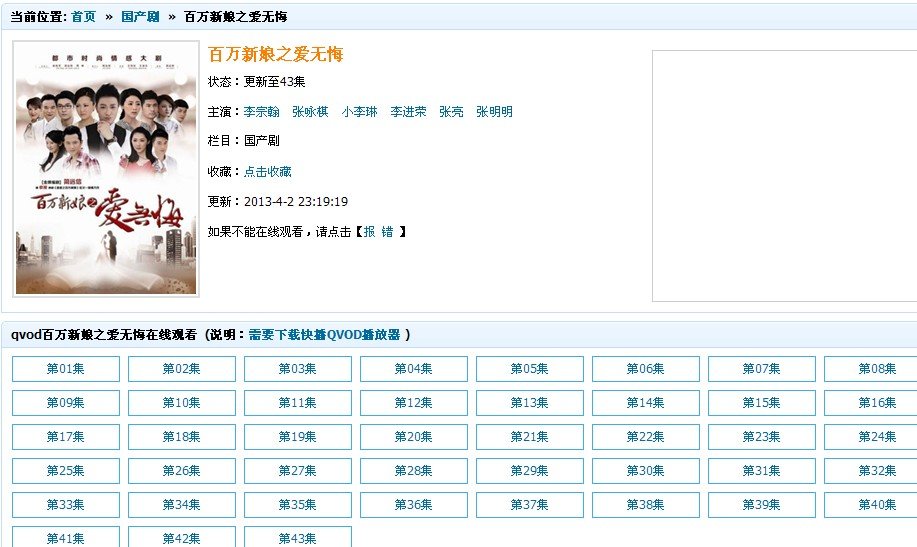Viewport: 917px width, 547px height.
Task: Open the 需要下载快播QVOD播放器 download link
Action: pos(325,335)
